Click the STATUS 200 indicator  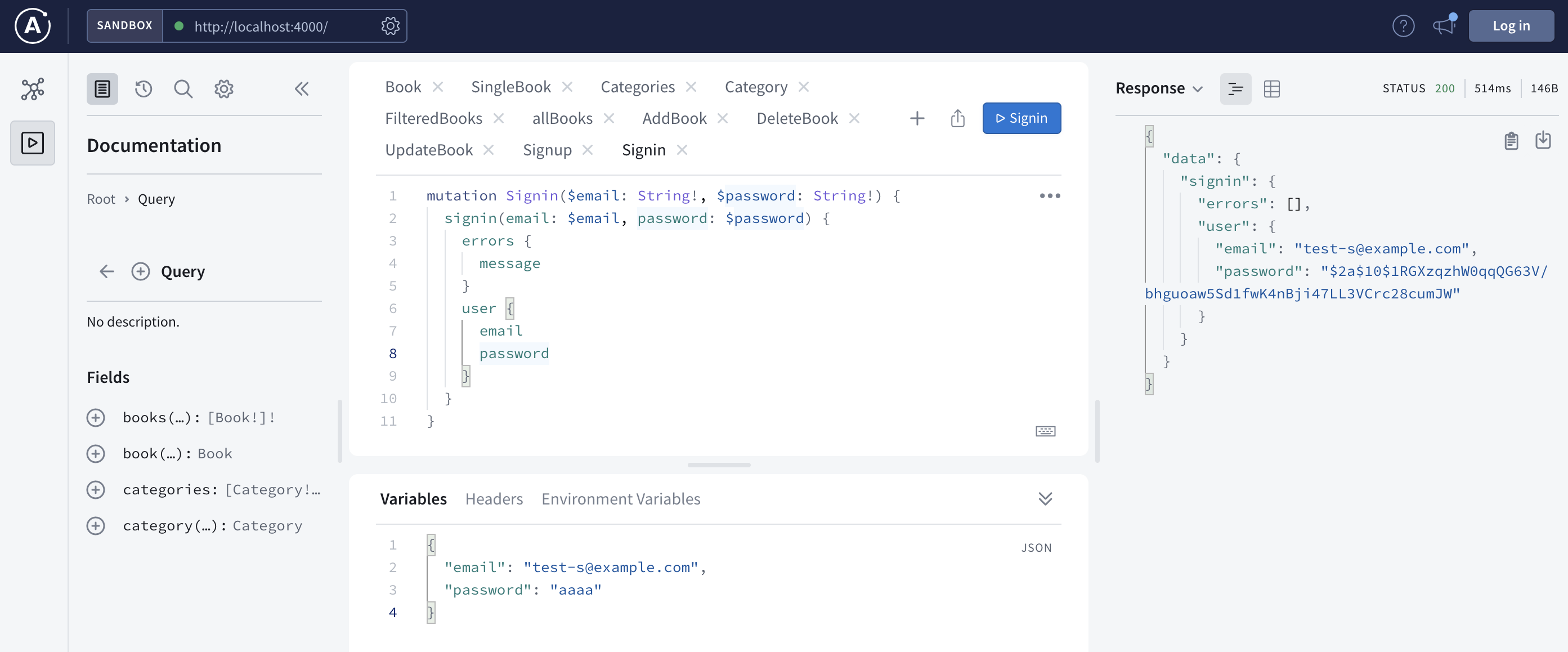(1418, 88)
